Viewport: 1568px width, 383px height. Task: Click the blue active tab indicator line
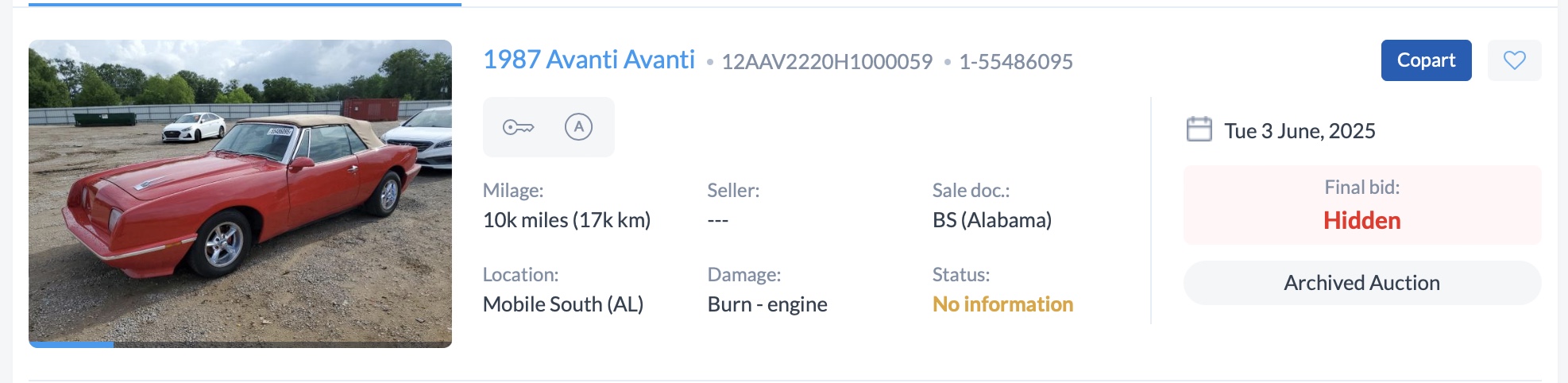(245, 5)
